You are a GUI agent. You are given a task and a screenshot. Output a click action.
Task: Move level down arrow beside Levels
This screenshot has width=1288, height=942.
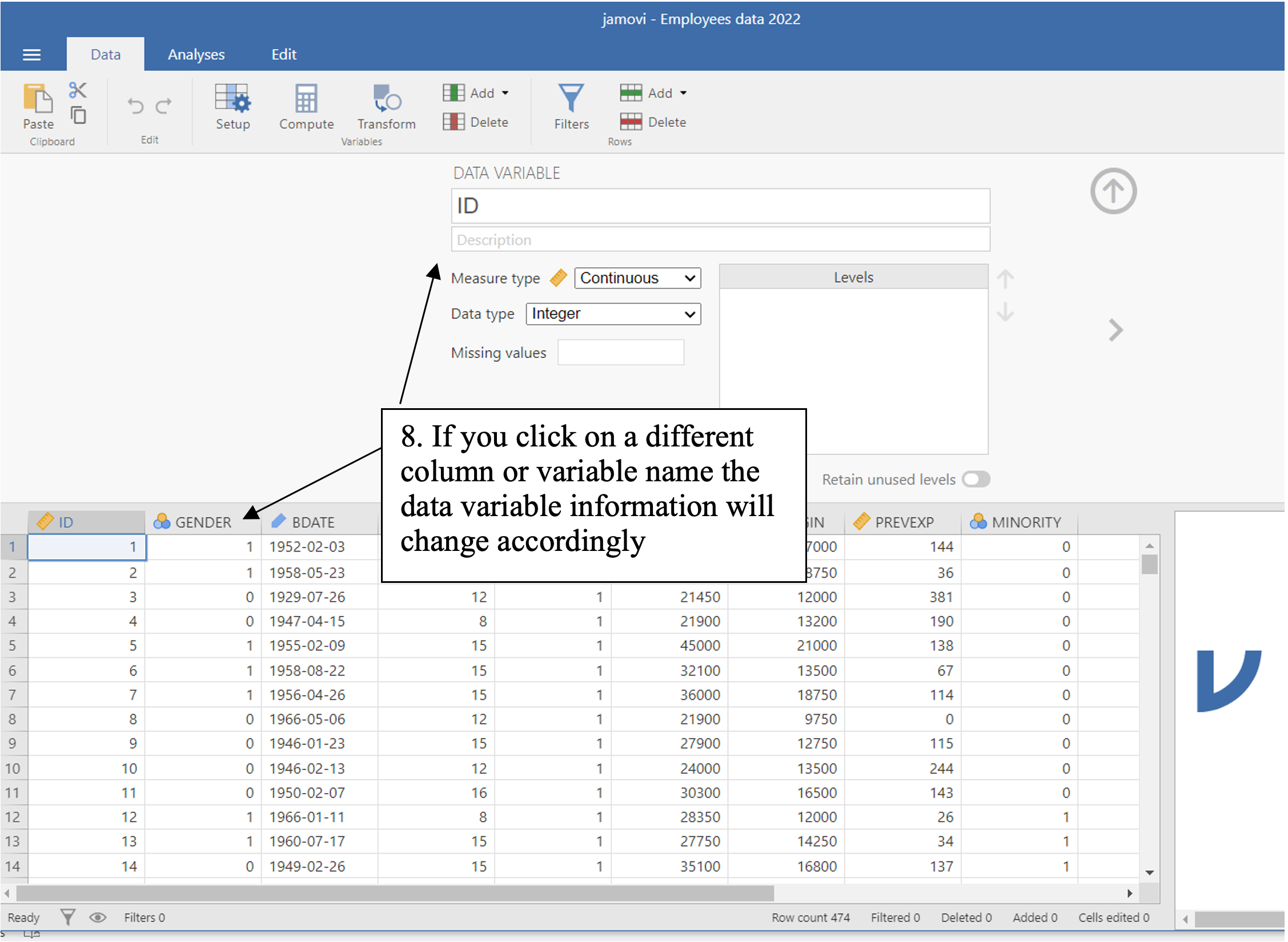pyautogui.click(x=1005, y=312)
